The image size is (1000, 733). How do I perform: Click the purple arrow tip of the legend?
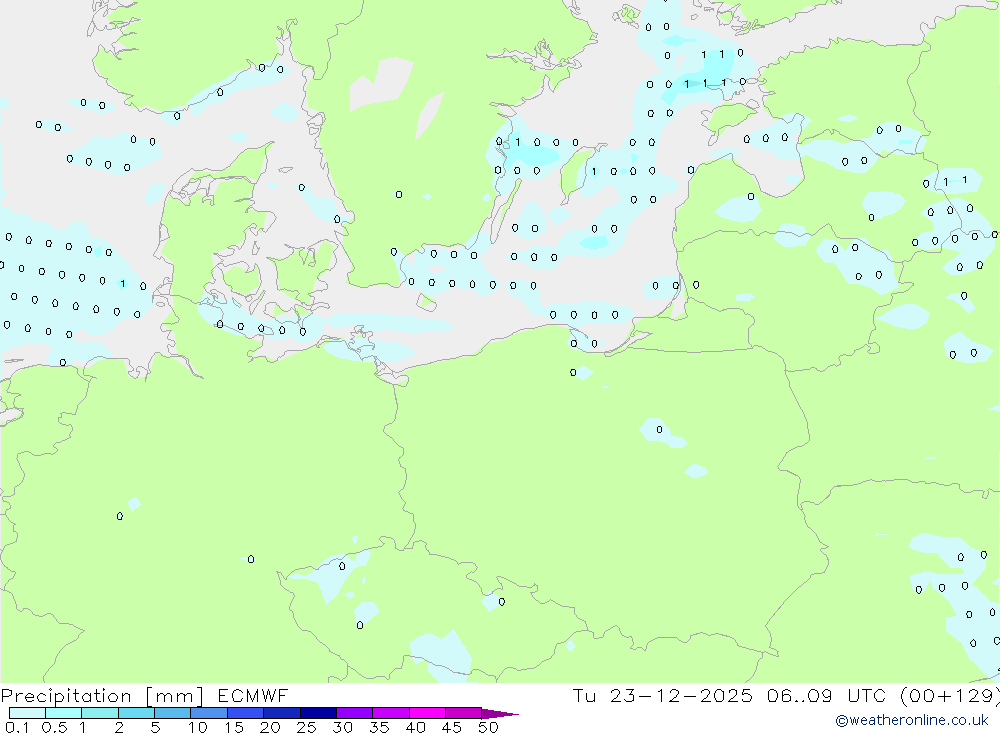500,714
